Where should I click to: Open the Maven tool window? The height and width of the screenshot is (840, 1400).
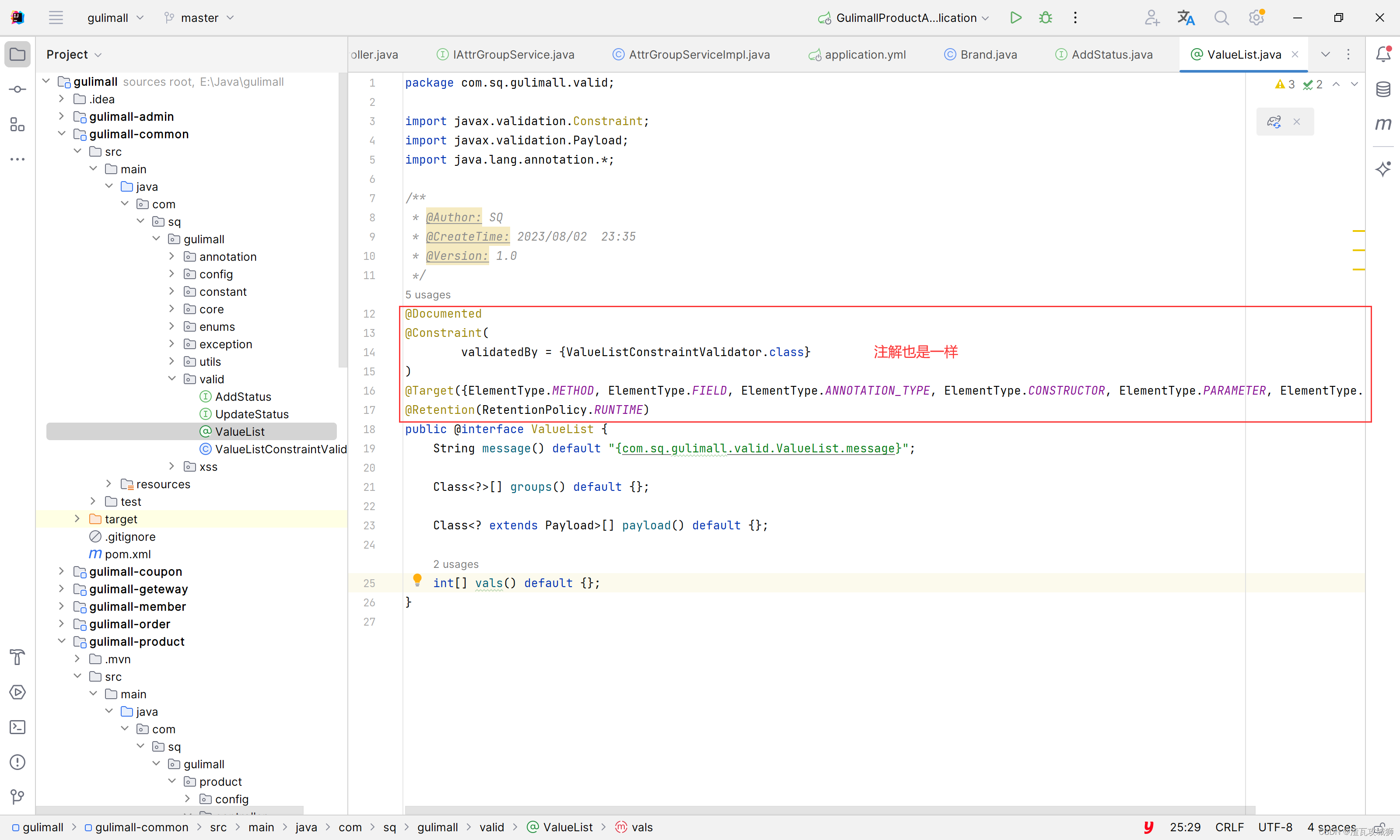(1382, 124)
